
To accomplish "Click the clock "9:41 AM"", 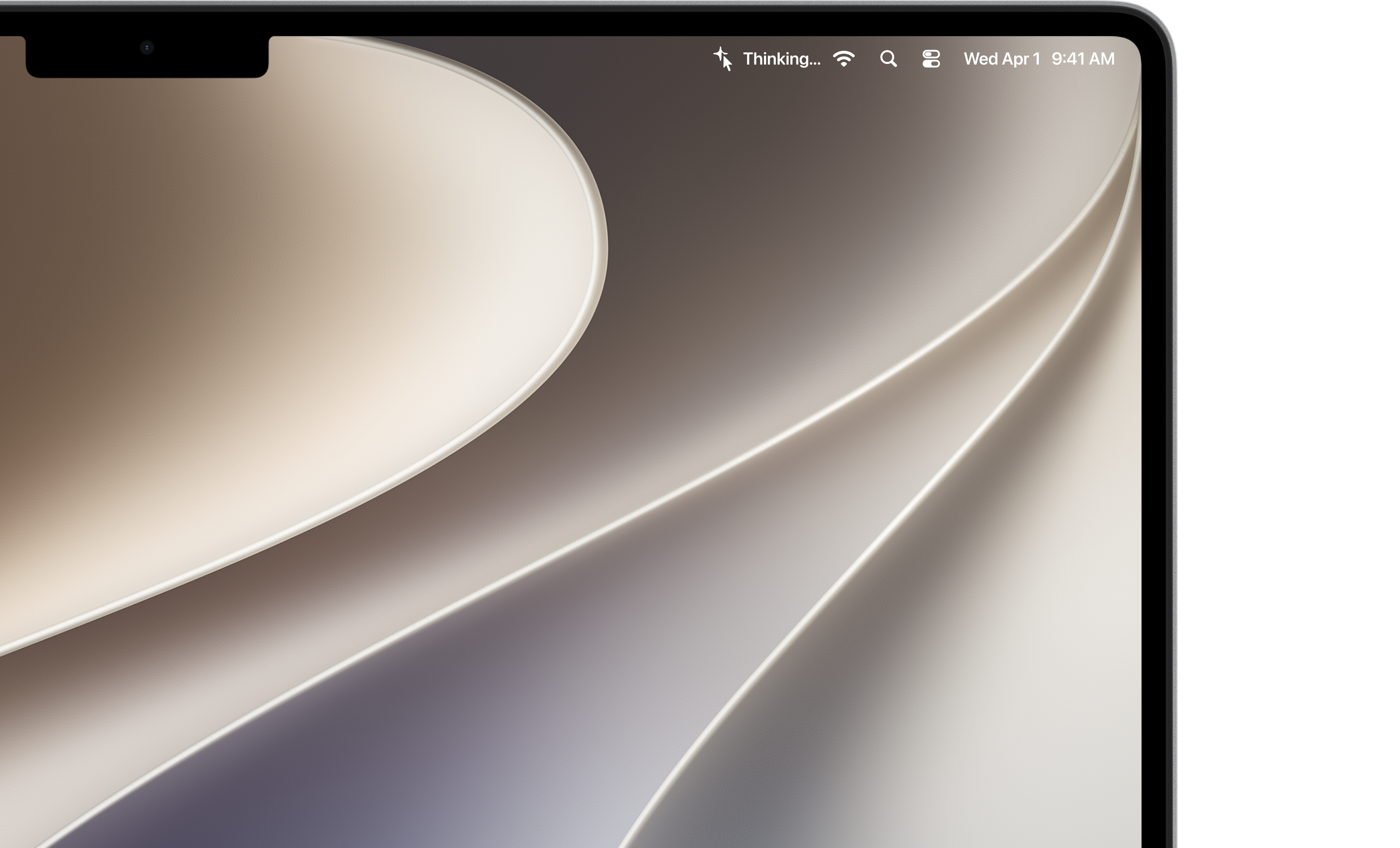I will [1083, 59].
